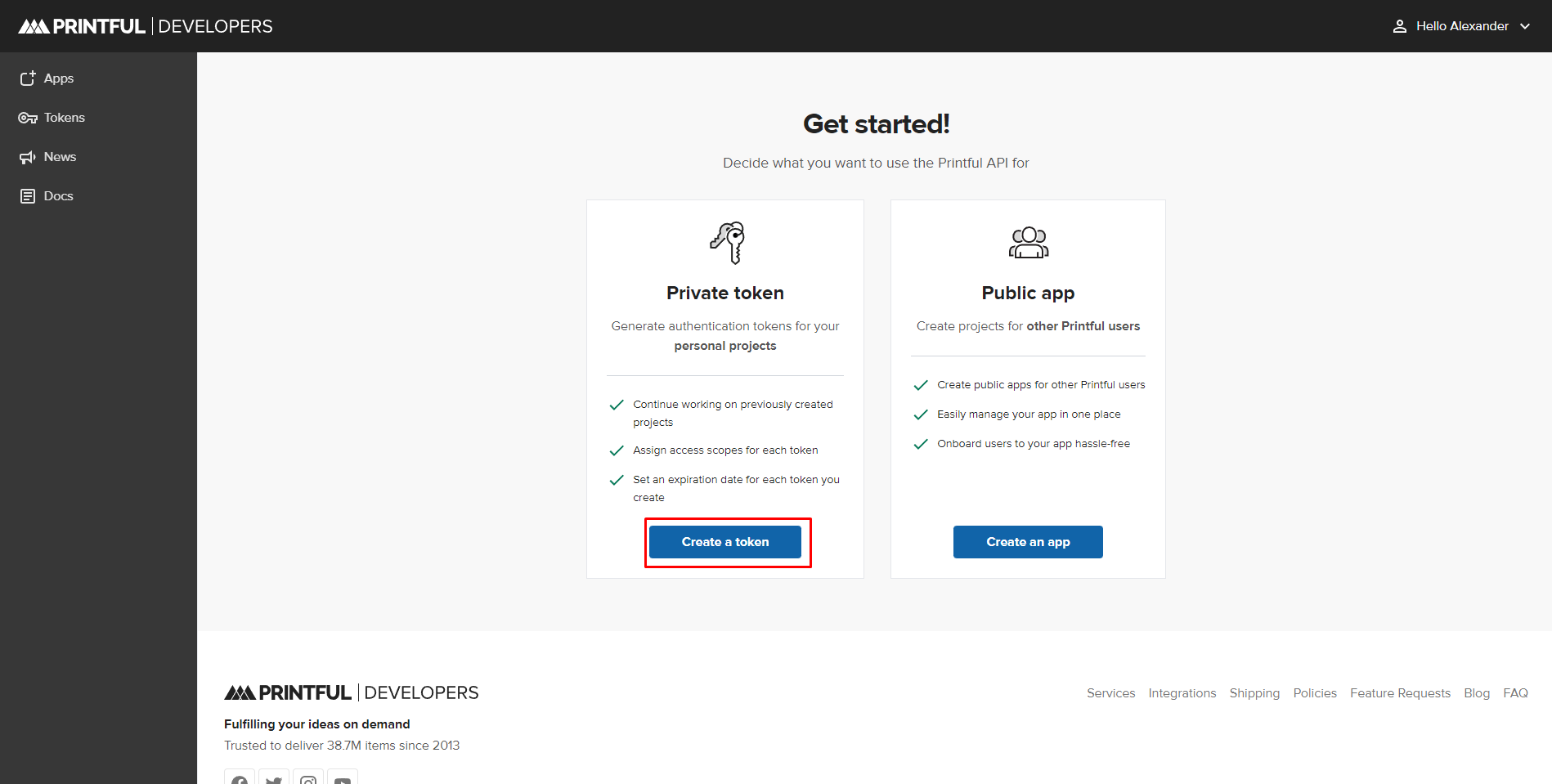
Task: Open the Policies footer link
Action: pyautogui.click(x=1315, y=693)
